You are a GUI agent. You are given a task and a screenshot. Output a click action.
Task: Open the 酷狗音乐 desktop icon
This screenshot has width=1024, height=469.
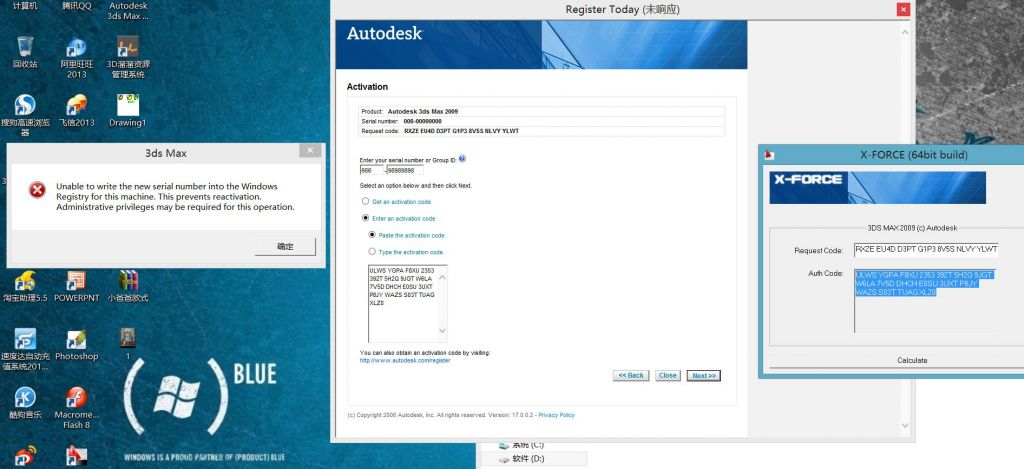(x=25, y=397)
